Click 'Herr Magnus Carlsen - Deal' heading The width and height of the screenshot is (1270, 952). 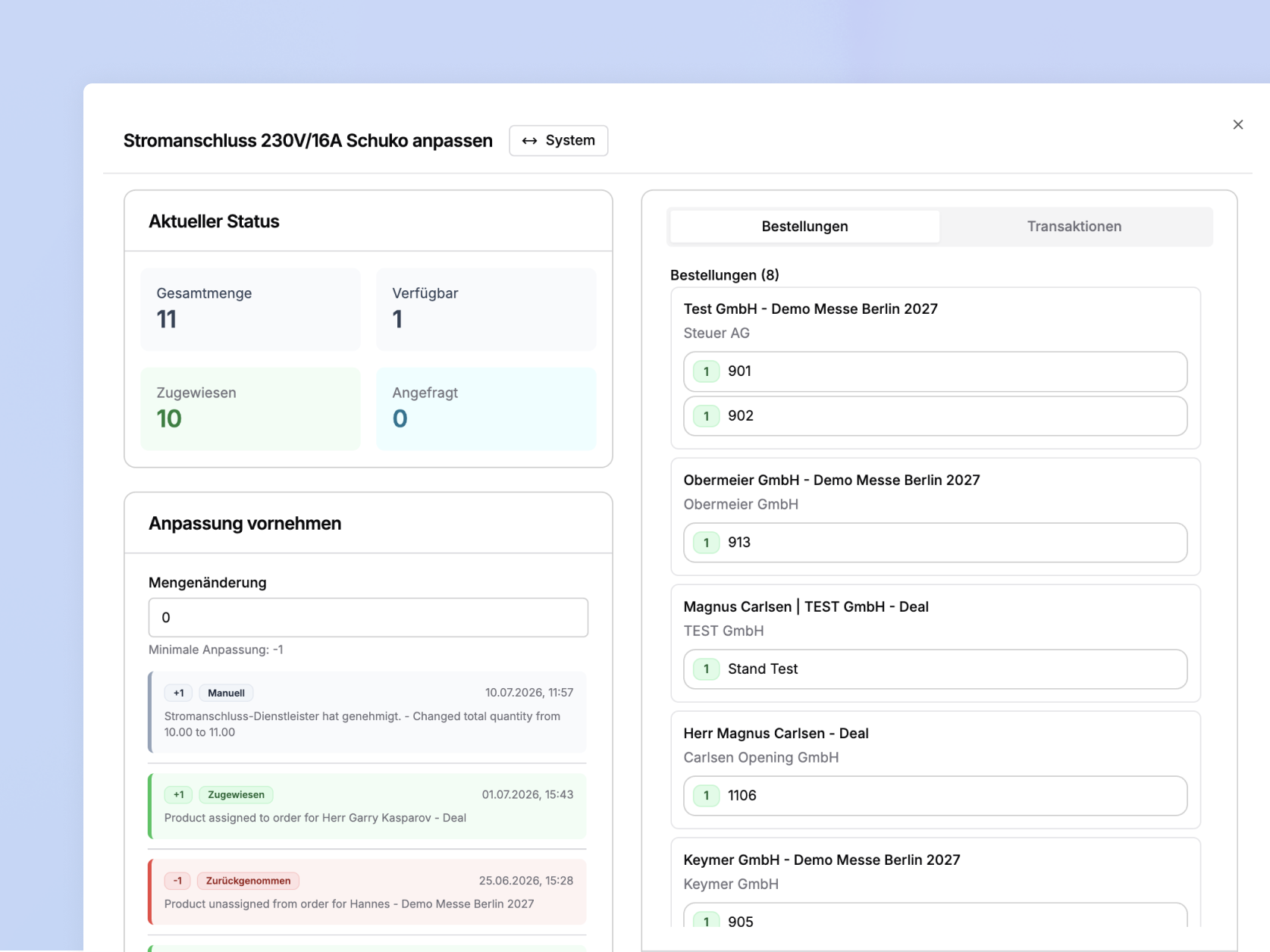coord(776,734)
